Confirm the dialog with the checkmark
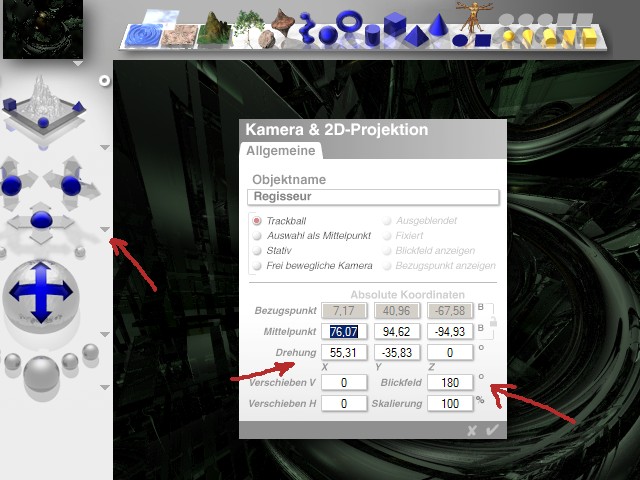The image size is (640, 480). (493, 430)
